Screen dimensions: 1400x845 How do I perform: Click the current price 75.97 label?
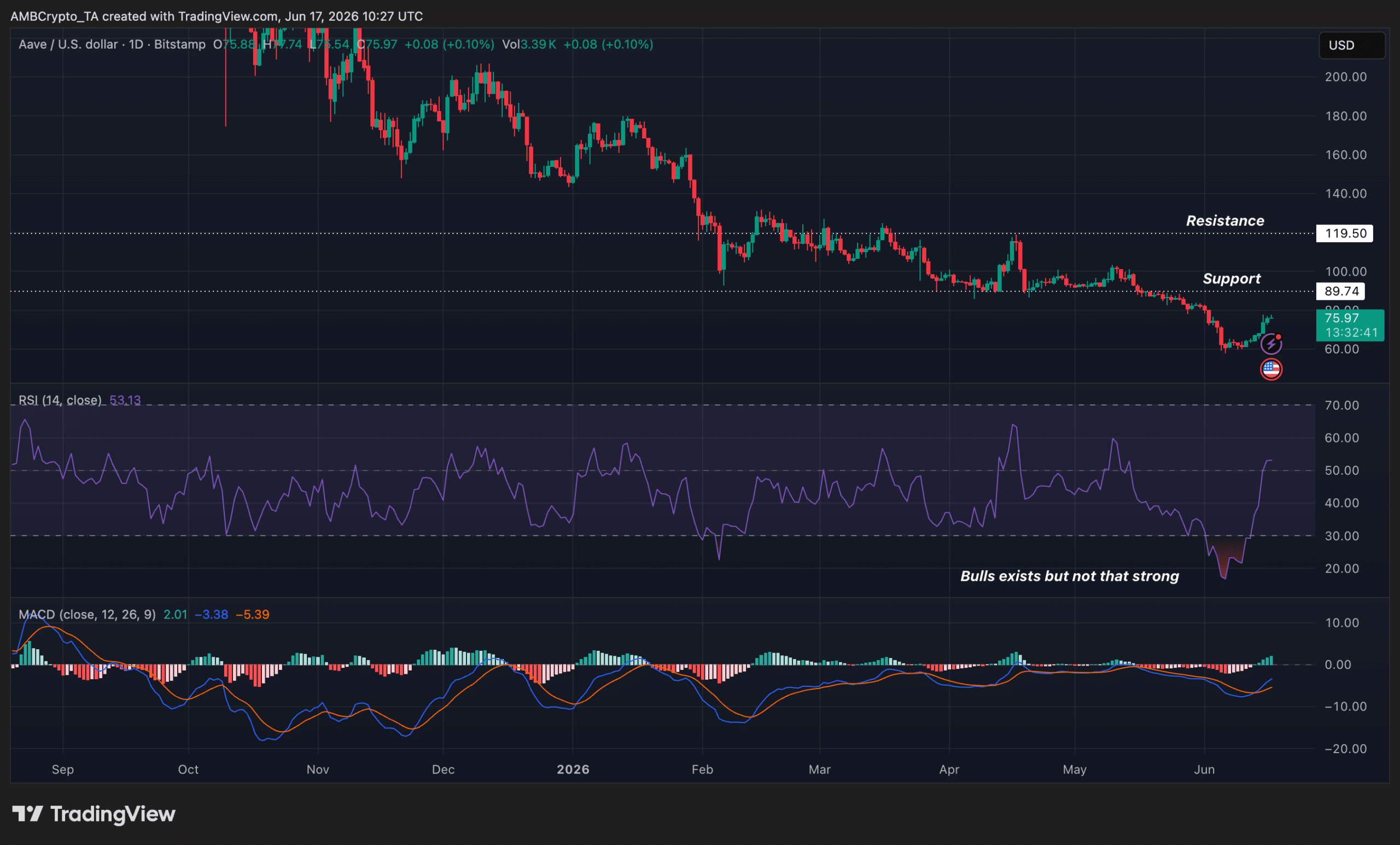click(x=1350, y=325)
